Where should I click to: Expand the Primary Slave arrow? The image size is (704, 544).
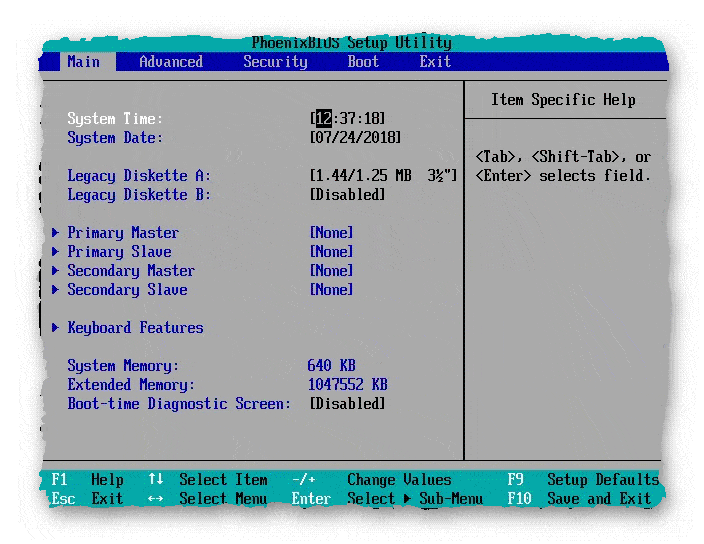[x=55, y=251]
